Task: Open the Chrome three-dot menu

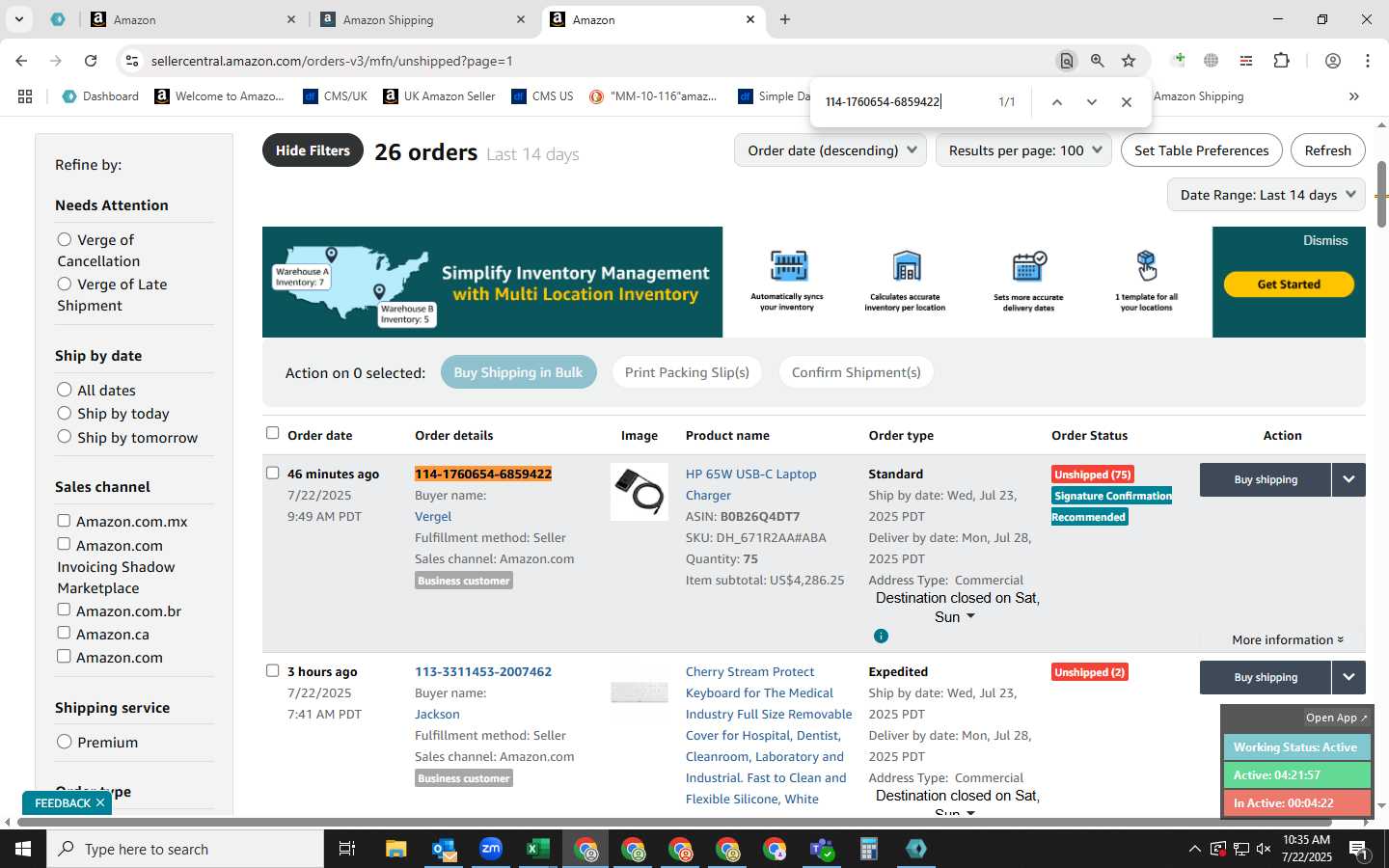Action: [1368, 61]
